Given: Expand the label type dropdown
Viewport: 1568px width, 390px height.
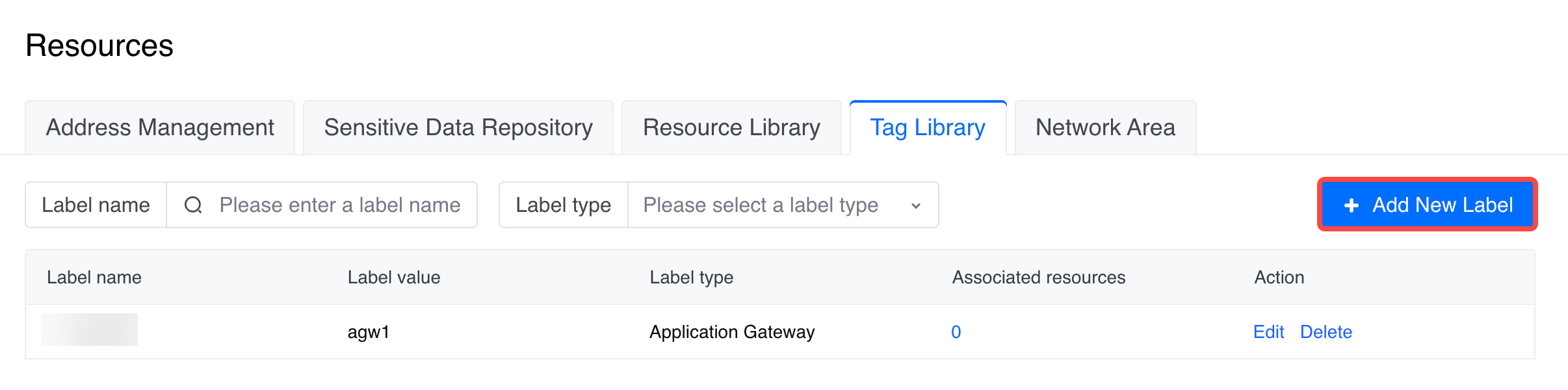Looking at the screenshot, I should (783, 205).
